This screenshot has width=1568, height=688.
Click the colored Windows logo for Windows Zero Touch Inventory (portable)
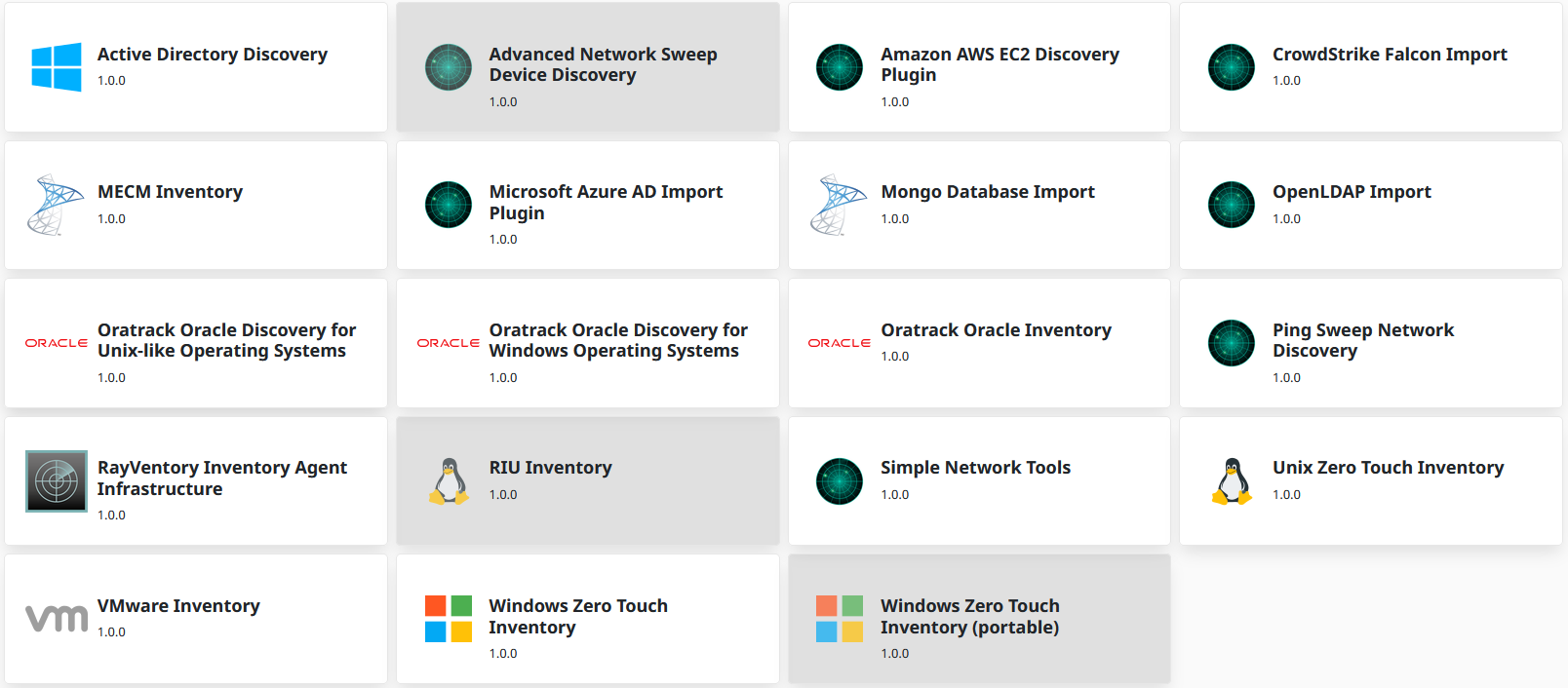pos(839,619)
